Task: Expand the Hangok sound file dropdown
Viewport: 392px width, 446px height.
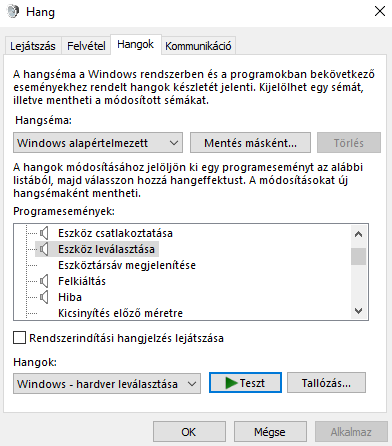Action: click(x=107, y=384)
